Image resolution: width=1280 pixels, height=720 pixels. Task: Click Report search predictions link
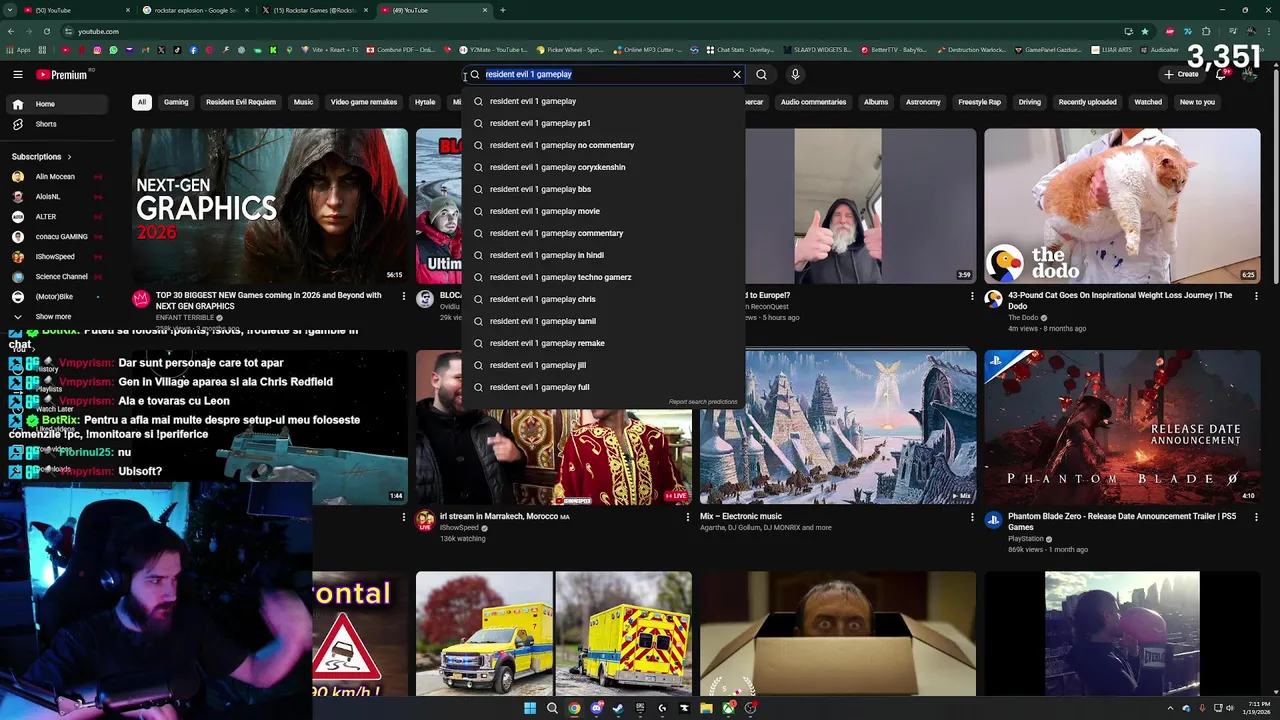703,402
